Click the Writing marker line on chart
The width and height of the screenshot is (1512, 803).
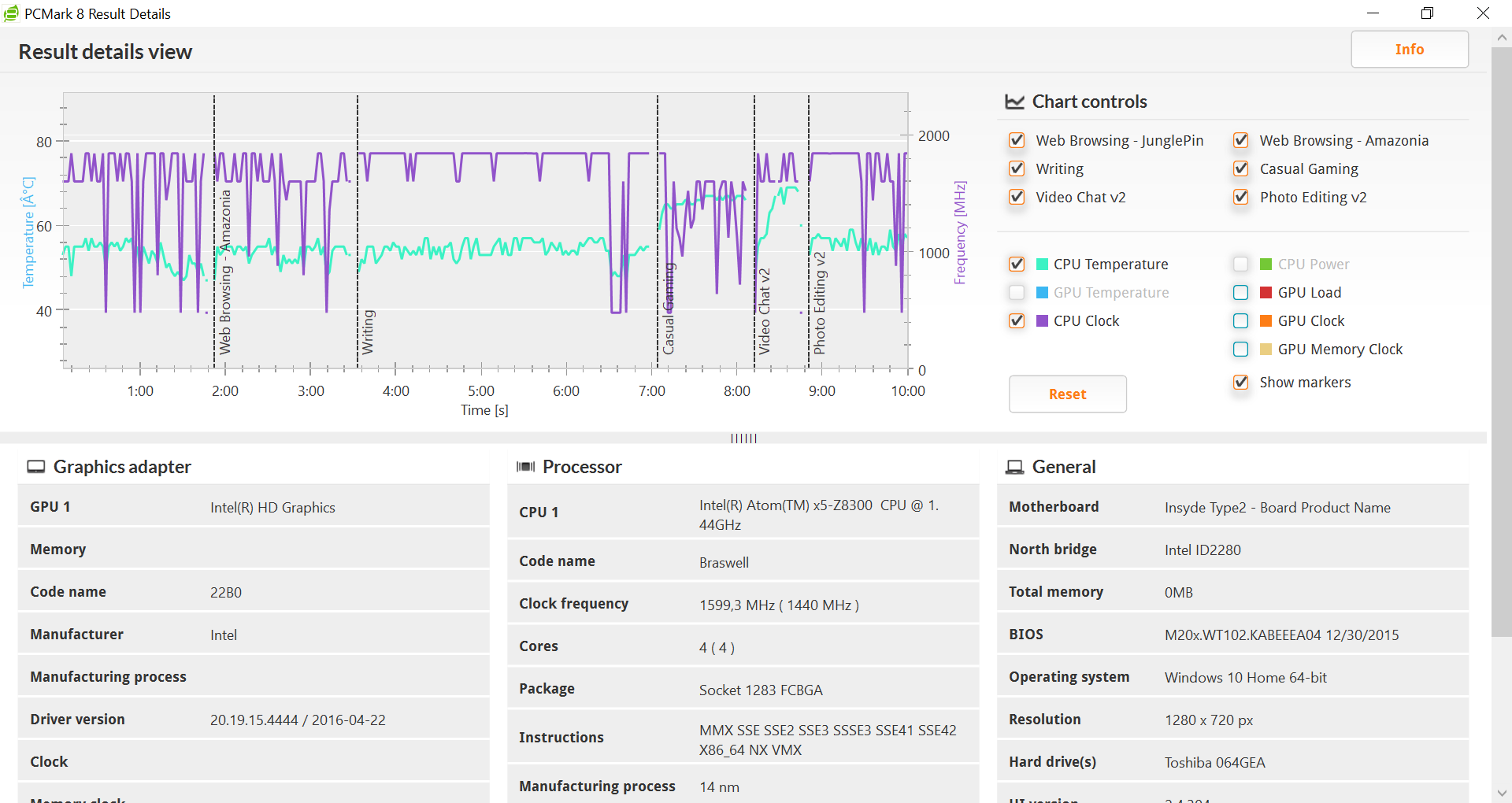[x=358, y=236]
